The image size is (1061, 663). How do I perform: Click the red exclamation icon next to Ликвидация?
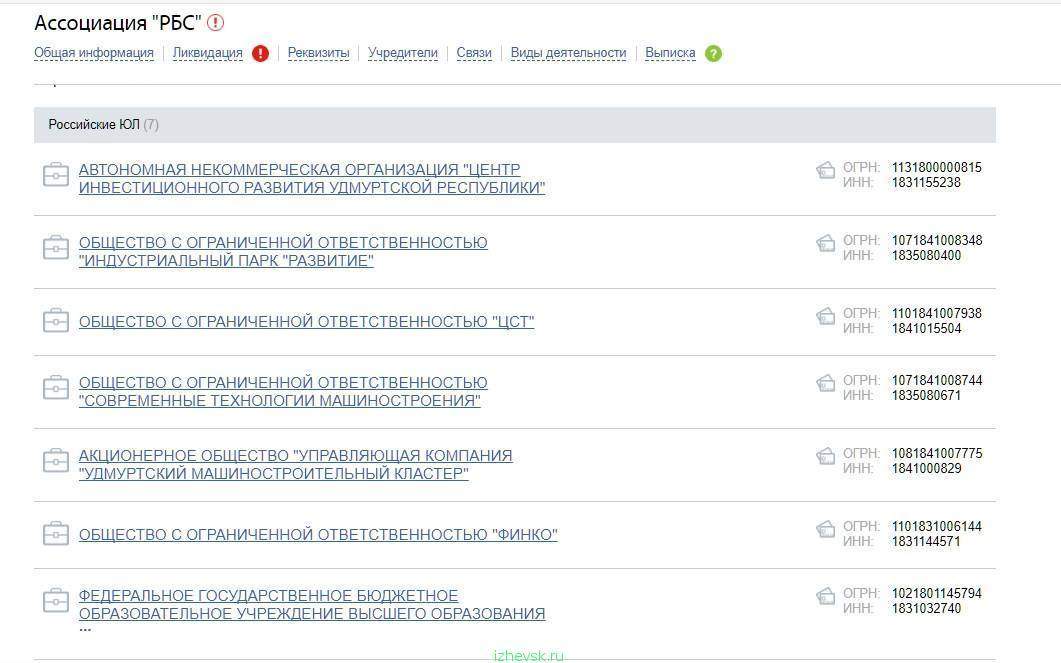pos(261,53)
